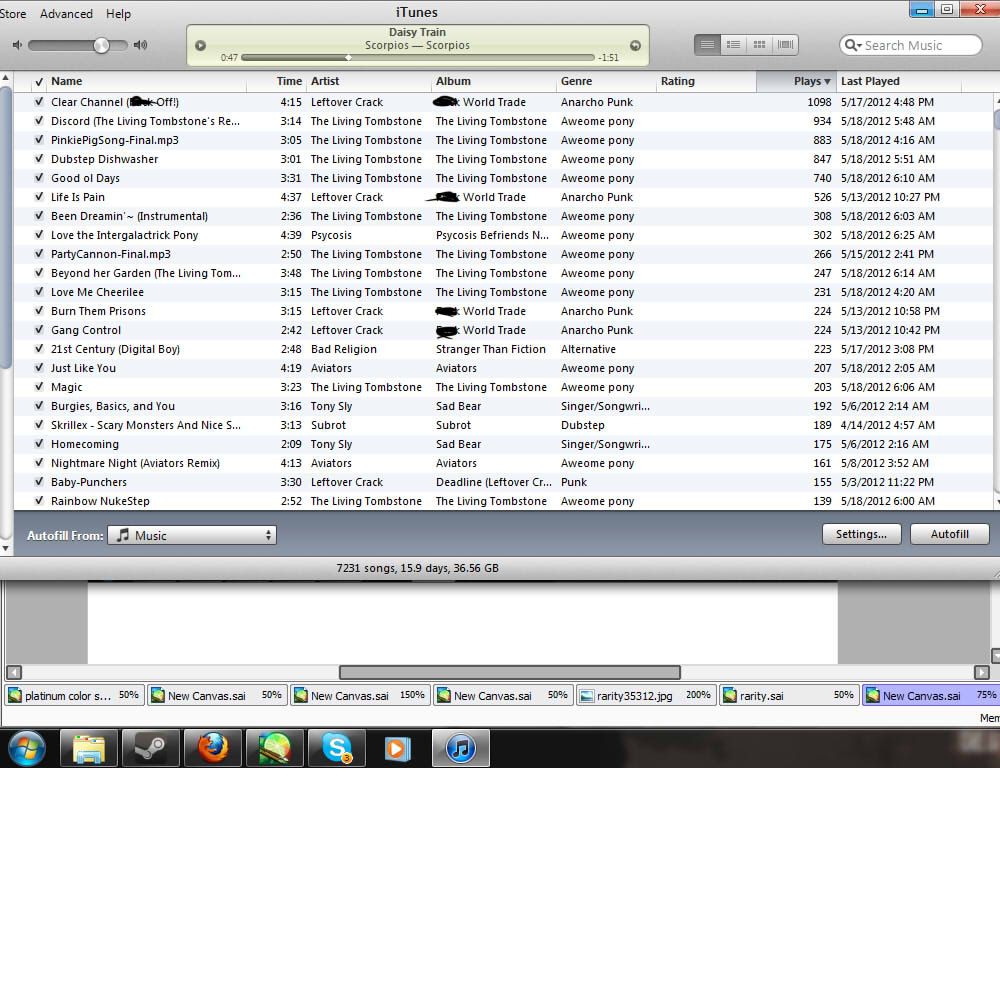Click the mute volume speaker icon
The image size is (1000, 1000).
[17, 45]
